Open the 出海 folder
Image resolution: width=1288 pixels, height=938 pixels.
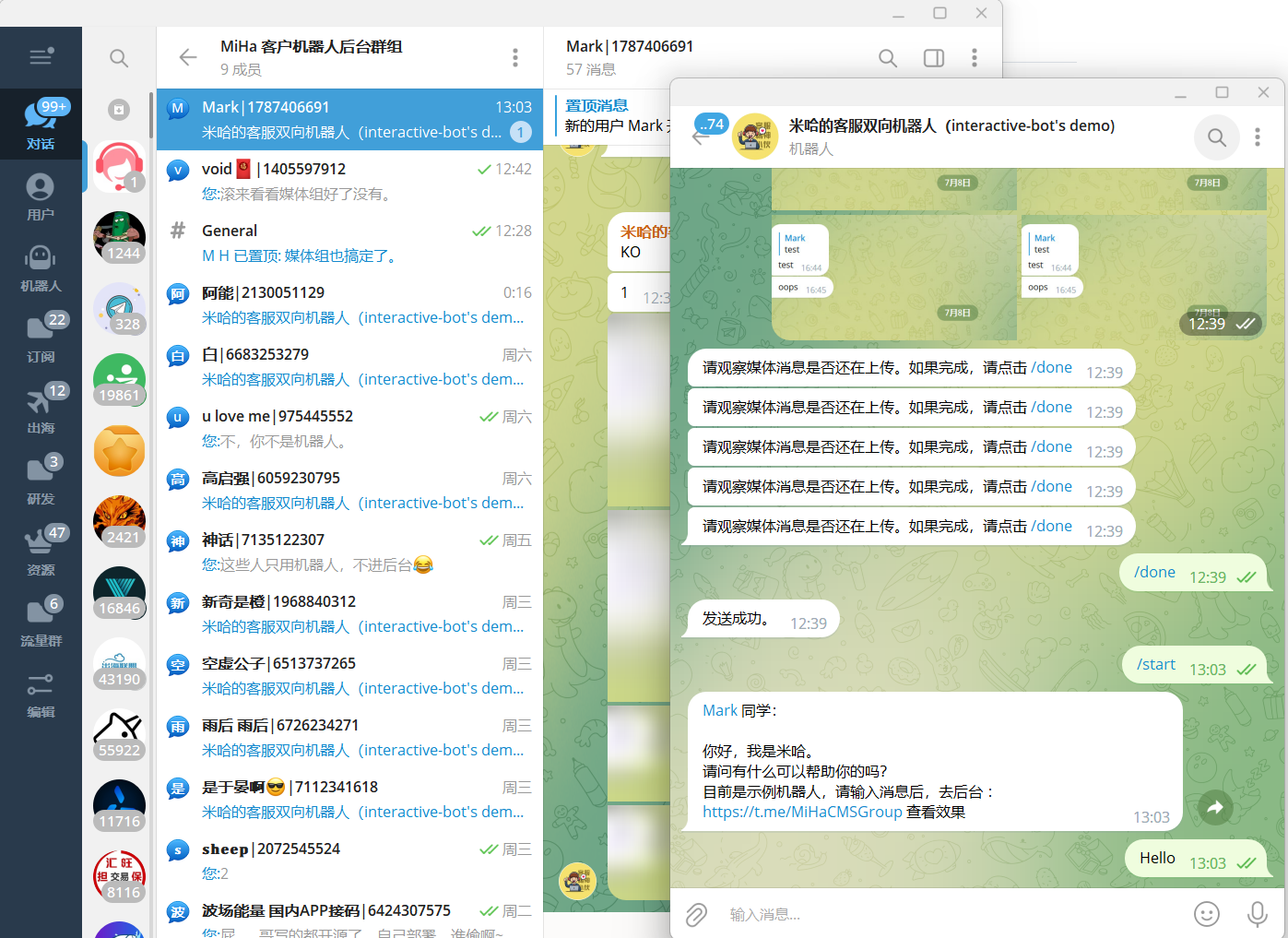coord(41,409)
